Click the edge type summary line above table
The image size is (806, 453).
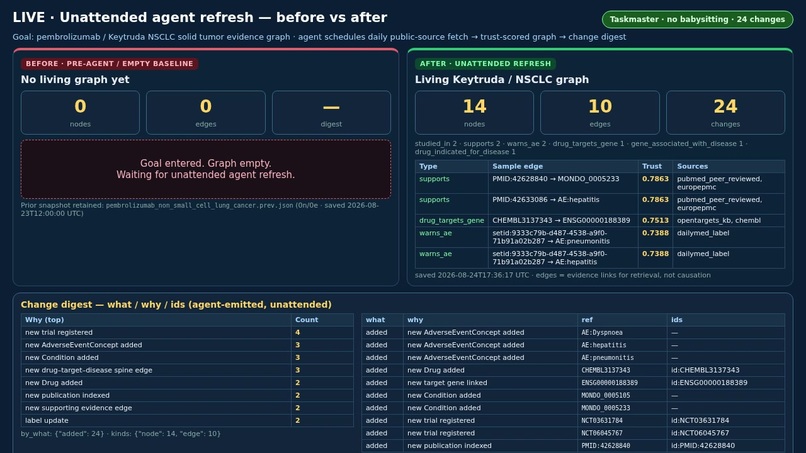coord(581,148)
